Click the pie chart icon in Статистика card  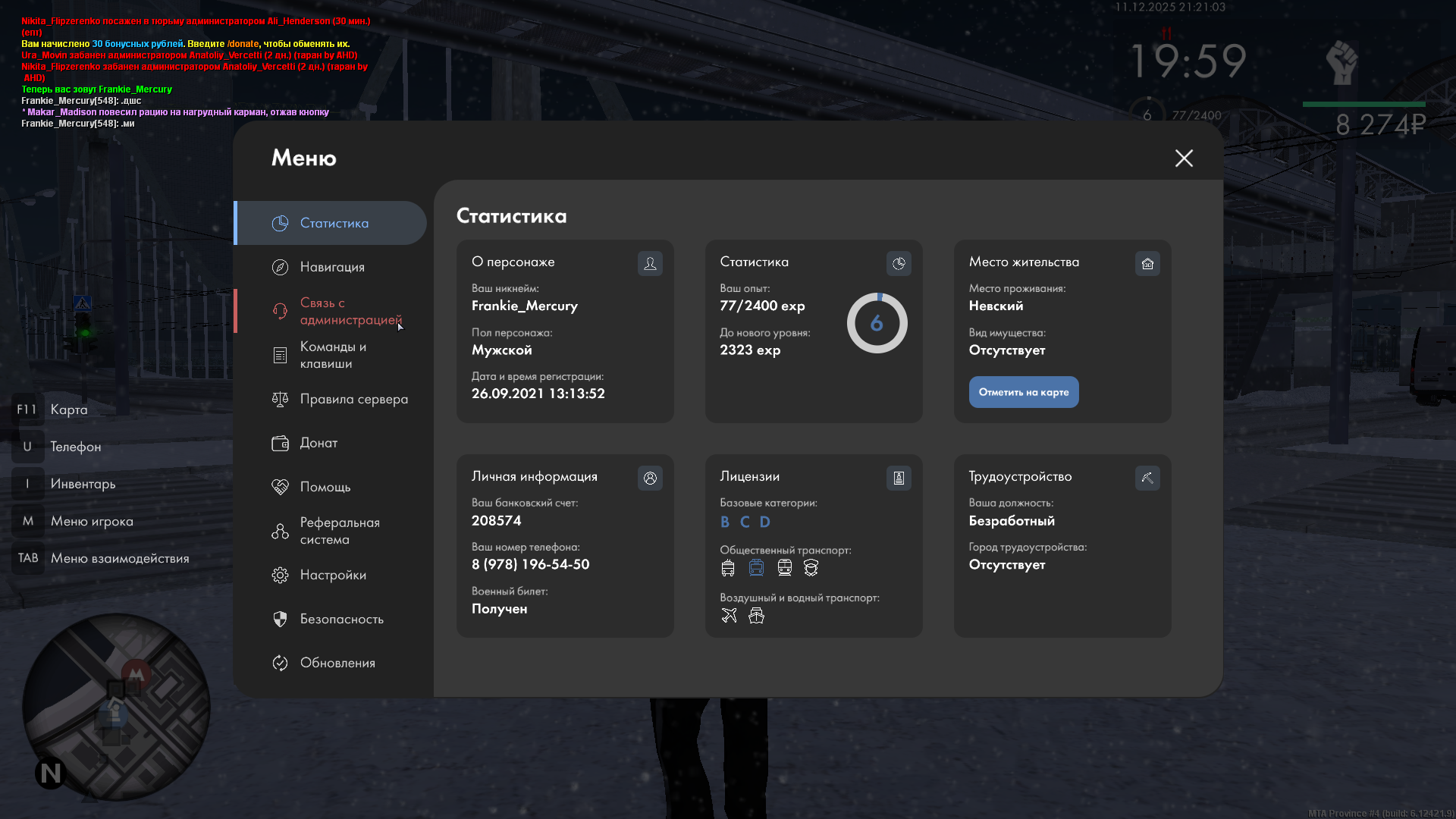click(x=899, y=263)
